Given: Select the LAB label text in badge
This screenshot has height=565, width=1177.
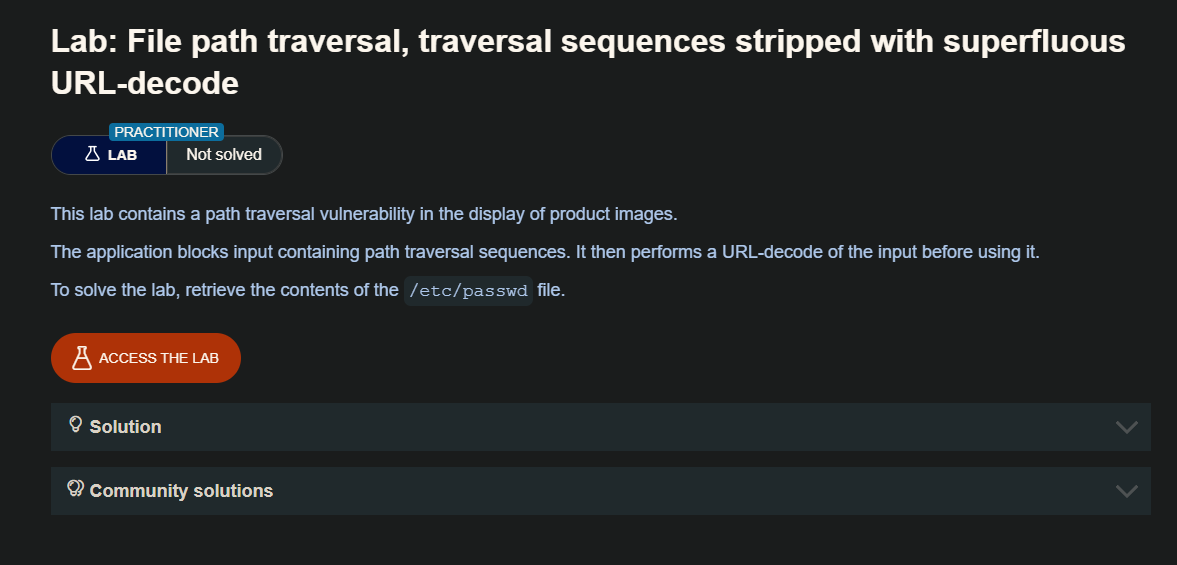Looking at the screenshot, I should tap(122, 156).
